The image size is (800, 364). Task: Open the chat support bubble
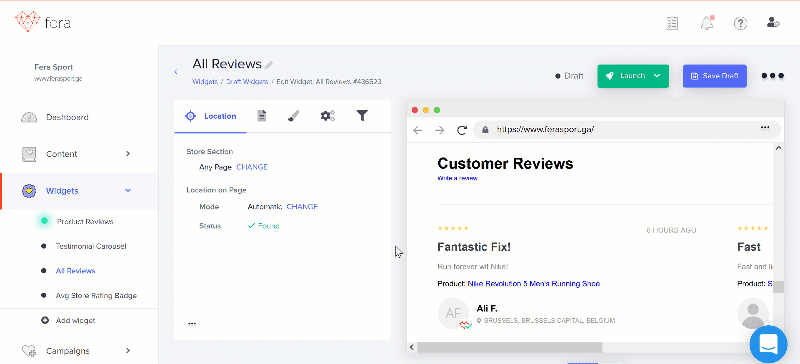click(x=768, y=344)
